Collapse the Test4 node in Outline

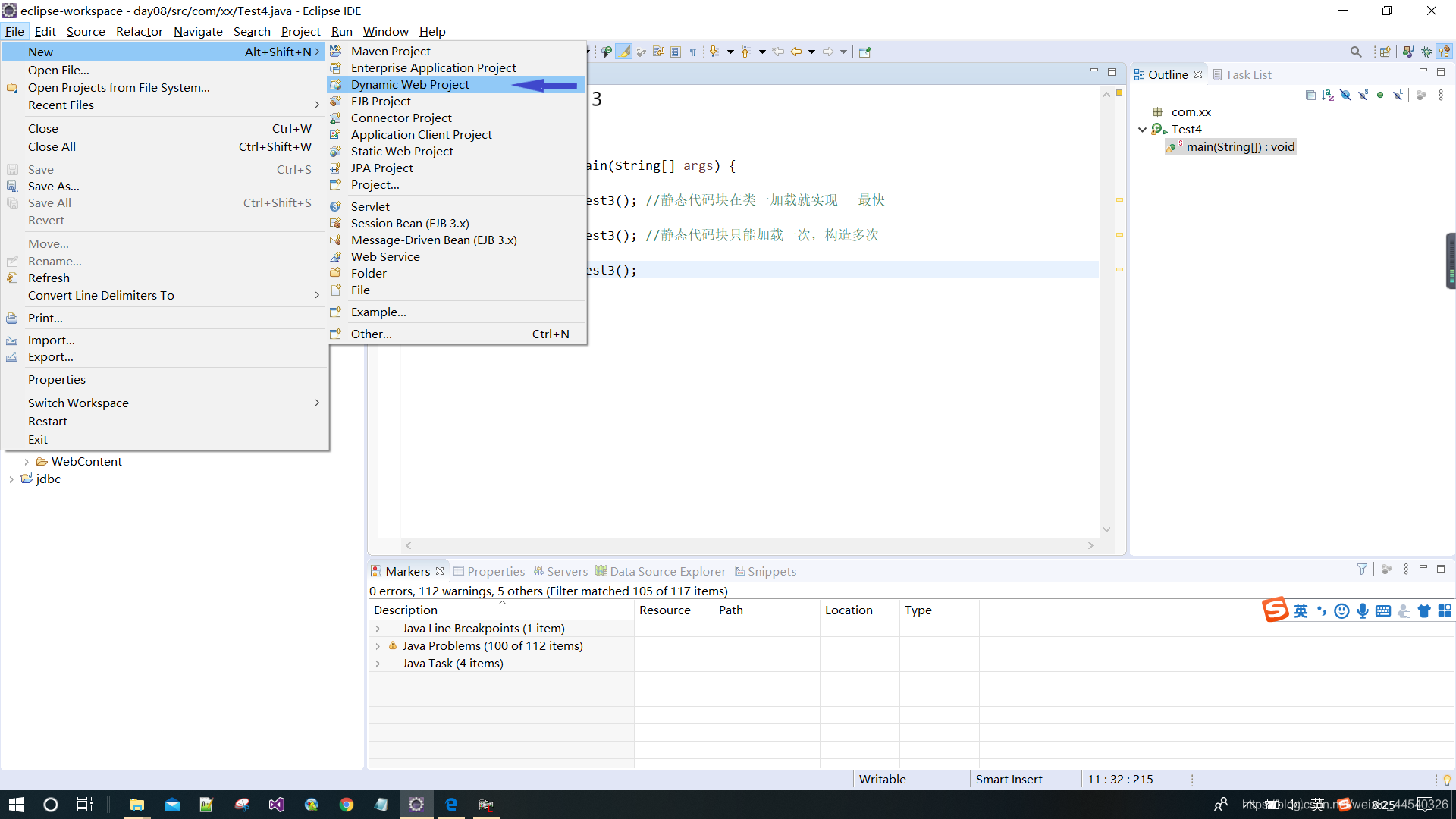pos(1144,129)
